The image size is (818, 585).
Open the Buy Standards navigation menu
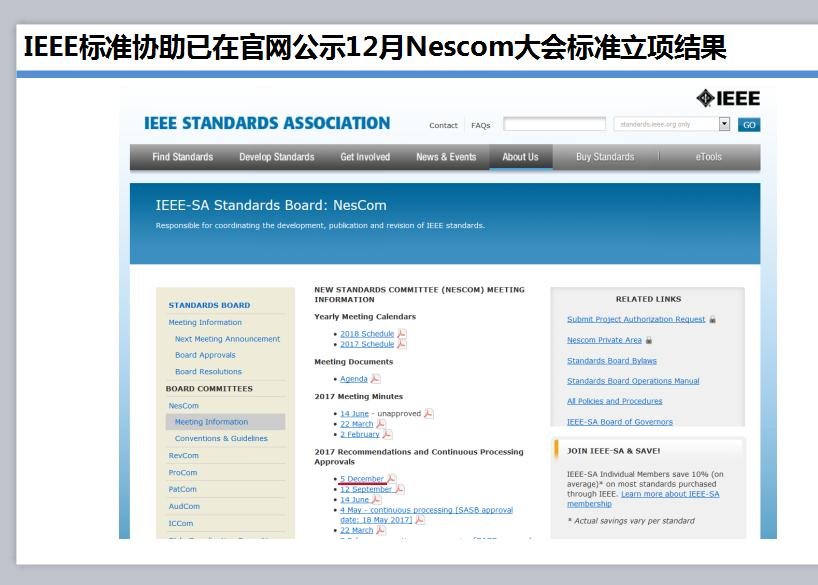coord(605,157)
